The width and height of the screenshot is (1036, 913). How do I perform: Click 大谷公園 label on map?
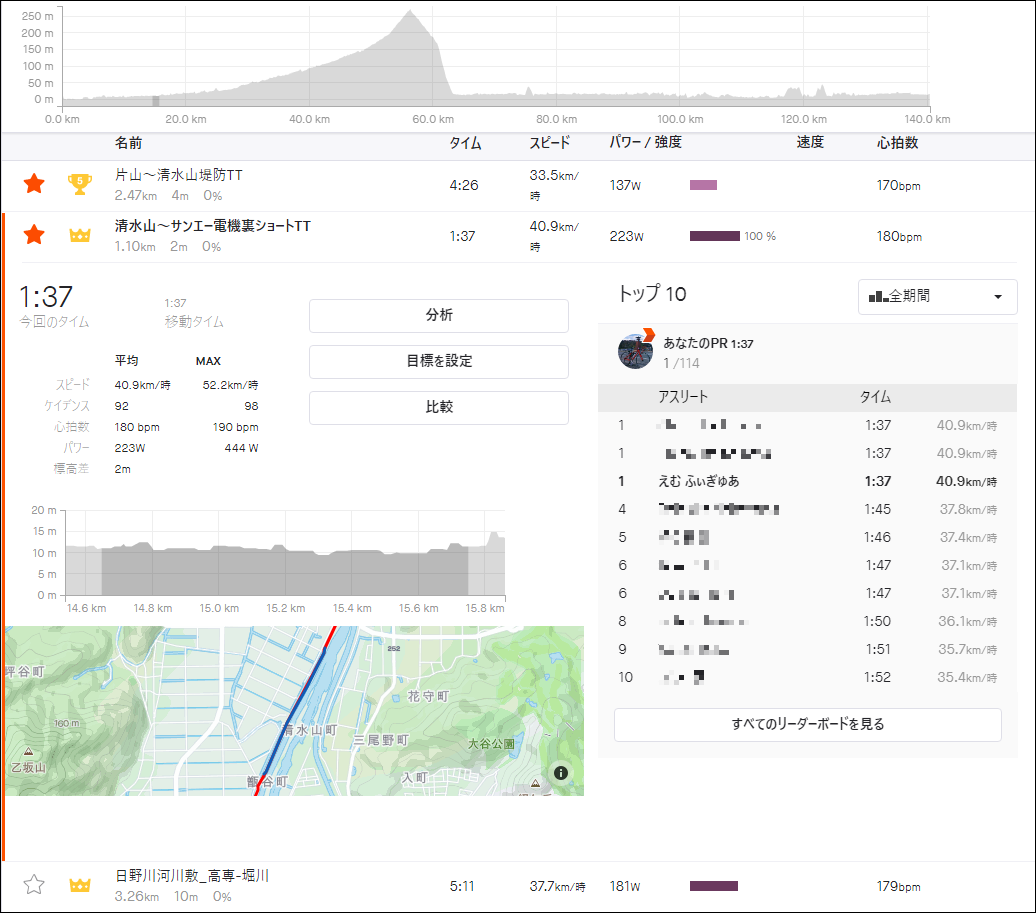pos(491,743)
